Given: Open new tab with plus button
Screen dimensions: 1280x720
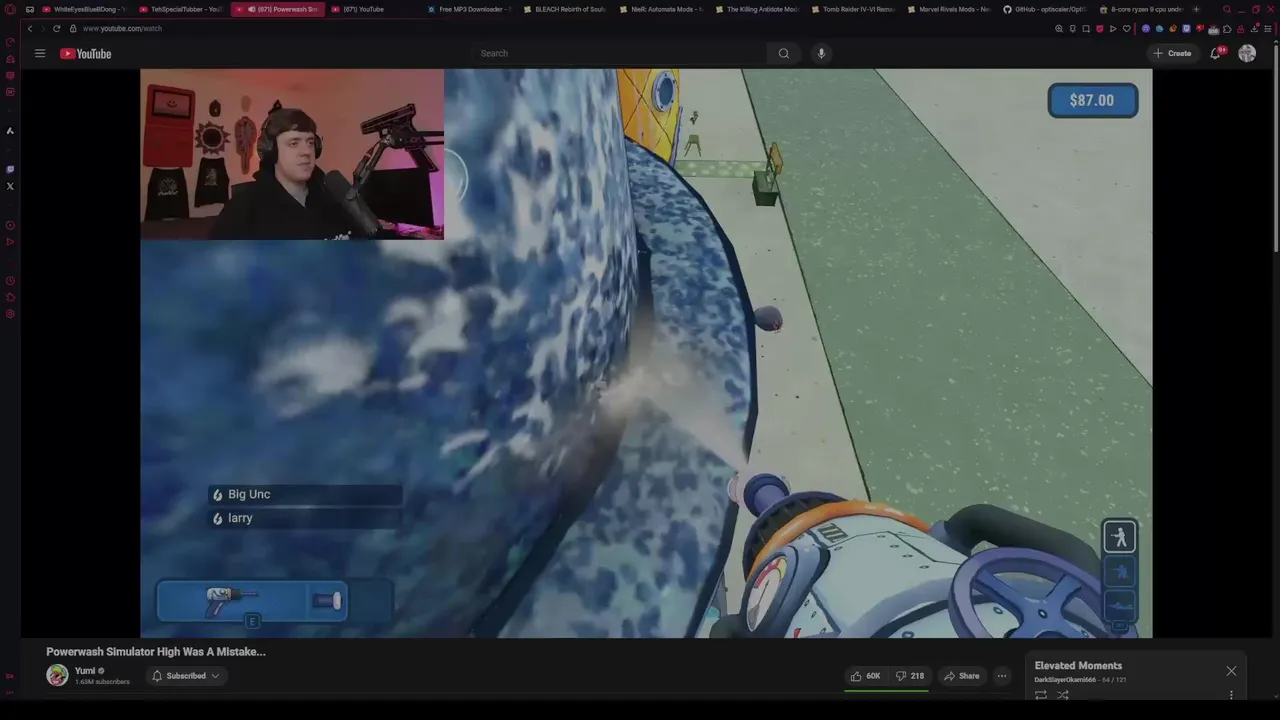Looking at the screenshot, I should [x=1196, y=9].
